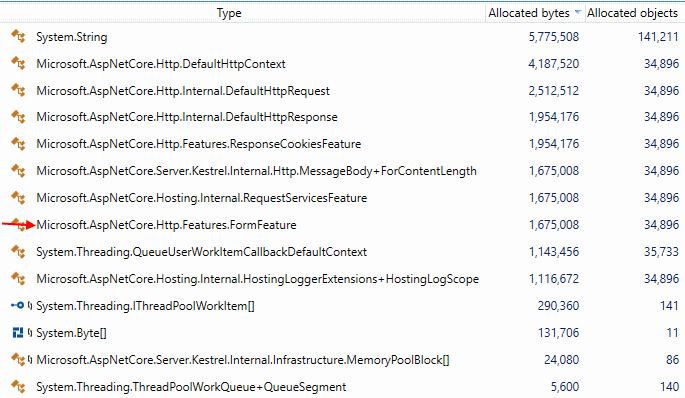Screen dimensions: 685x398
Task: Click the struct icon beside System.Byte[]
Action: click(17, 333)
